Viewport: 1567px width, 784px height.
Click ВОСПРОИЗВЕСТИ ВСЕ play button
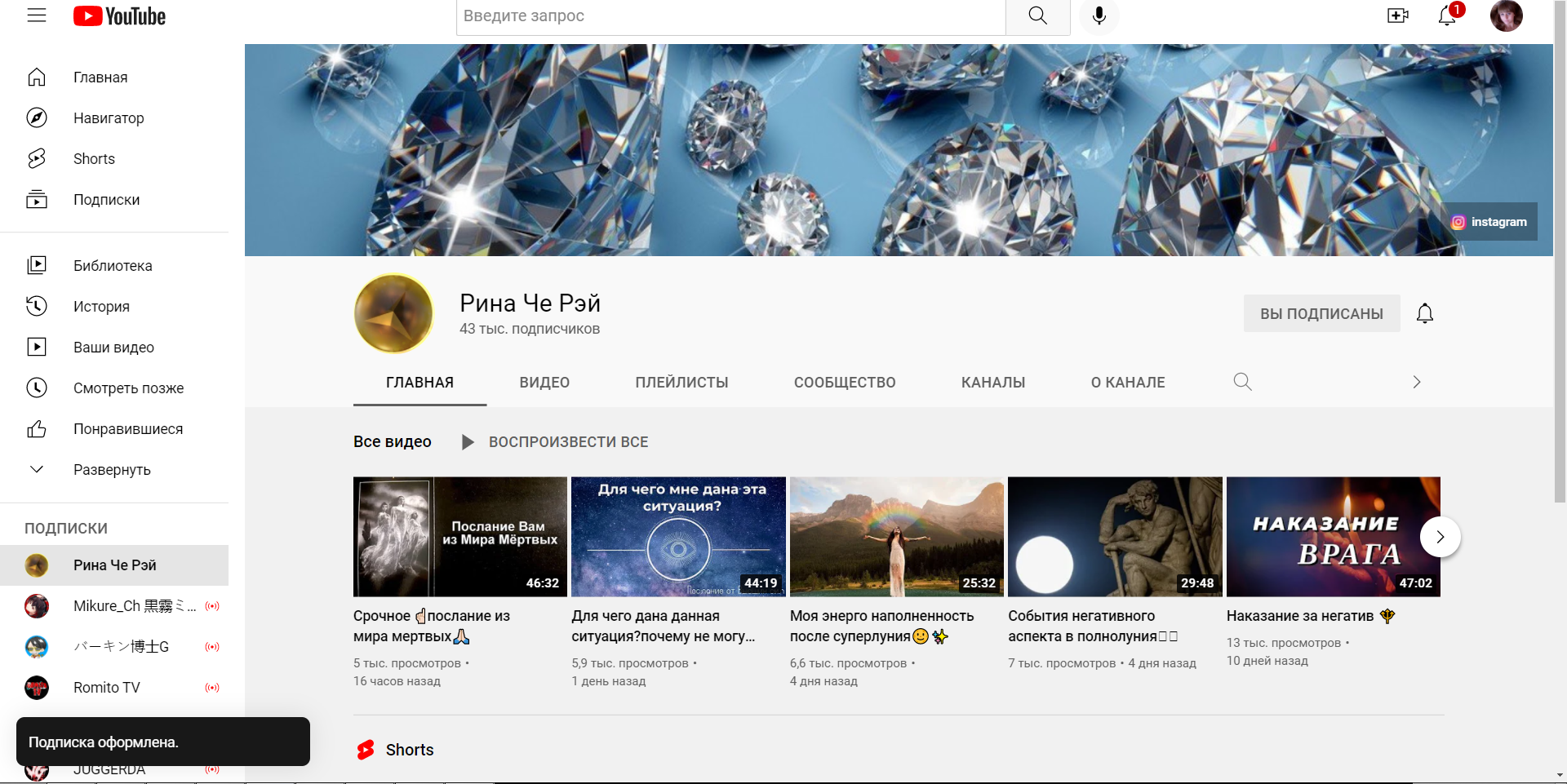click(x=554, y=442)
